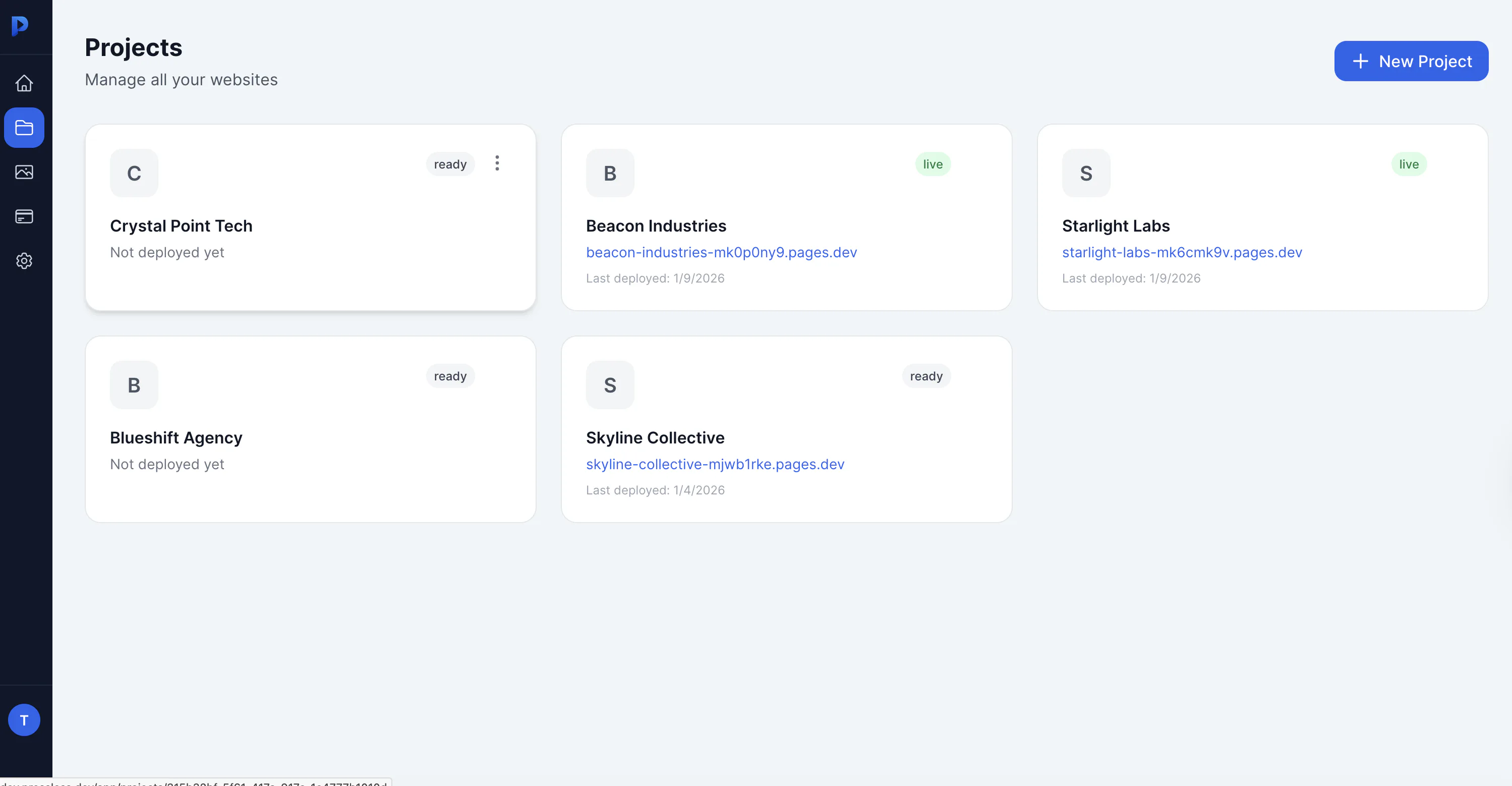Open the Blueshift Agency project title

click(x=176, y=438)
